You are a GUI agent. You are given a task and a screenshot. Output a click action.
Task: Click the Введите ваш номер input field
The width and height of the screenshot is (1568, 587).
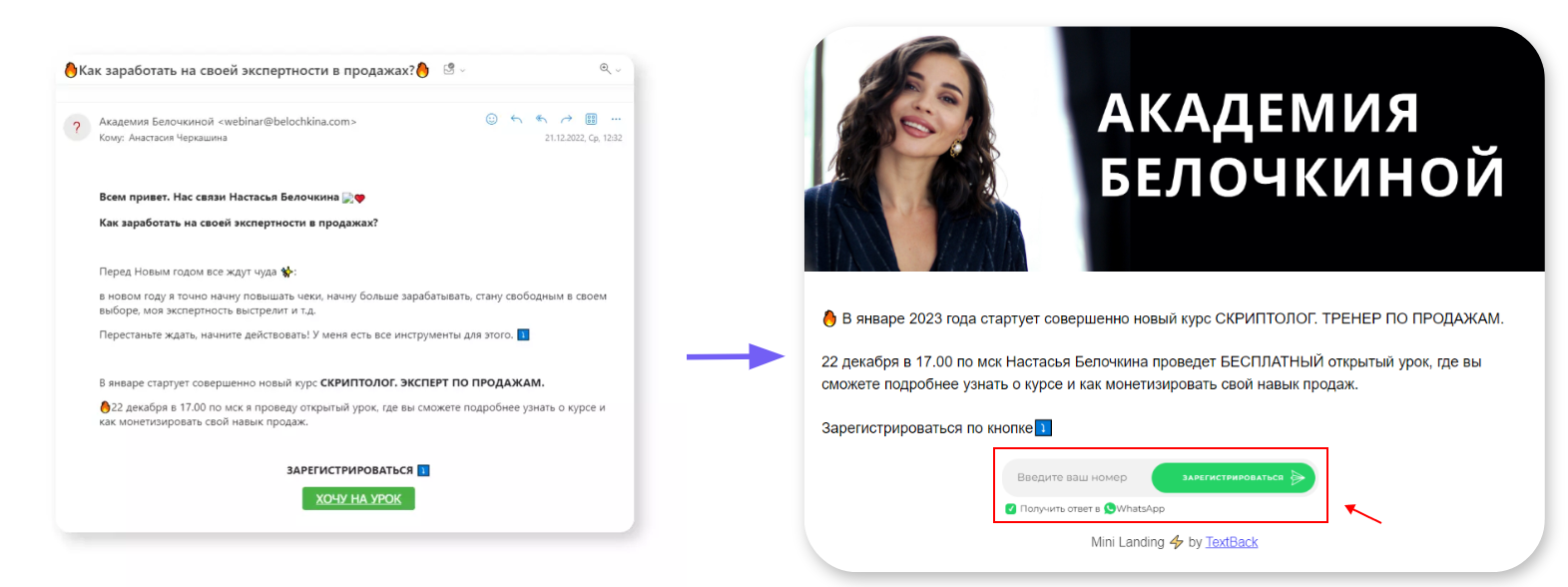(x=1077, y=477)
